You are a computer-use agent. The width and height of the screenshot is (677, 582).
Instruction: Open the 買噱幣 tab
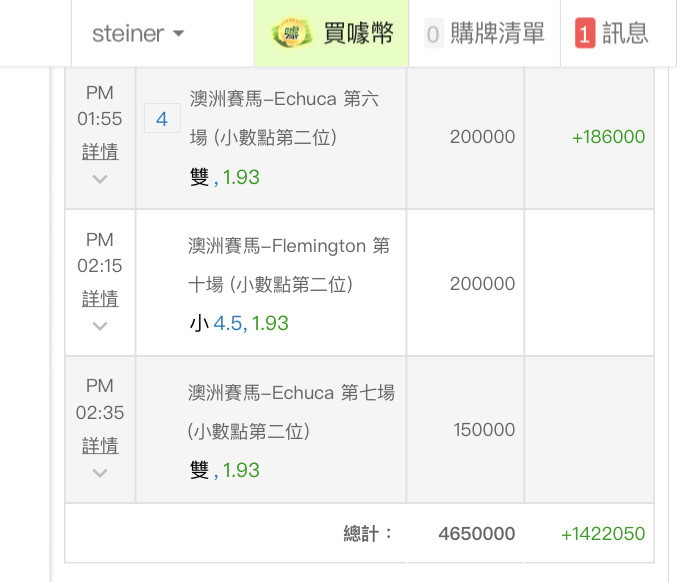point(332,33)
